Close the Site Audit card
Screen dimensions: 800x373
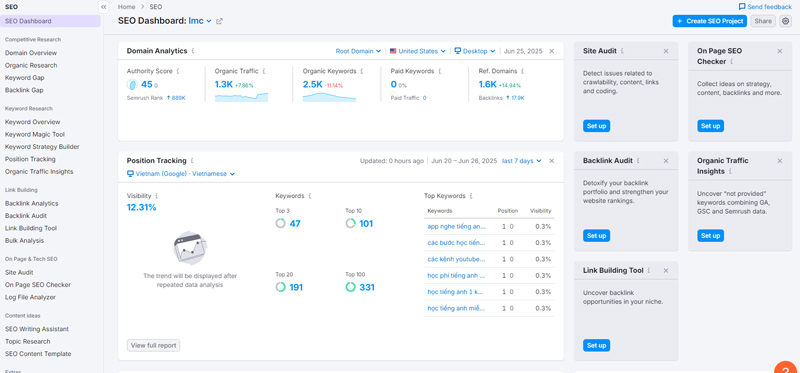coord(666,51)
